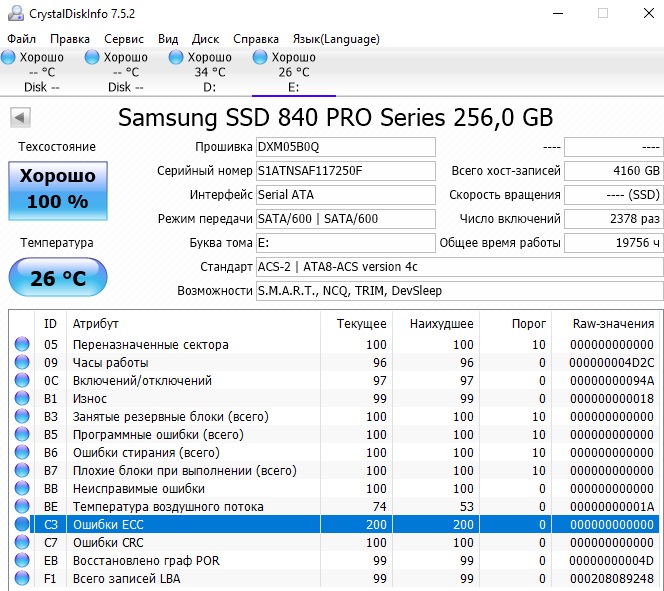
Task: Click status orb of row 0C Включений/отключений
Action: pyautogui.click(x=22, y=380)
